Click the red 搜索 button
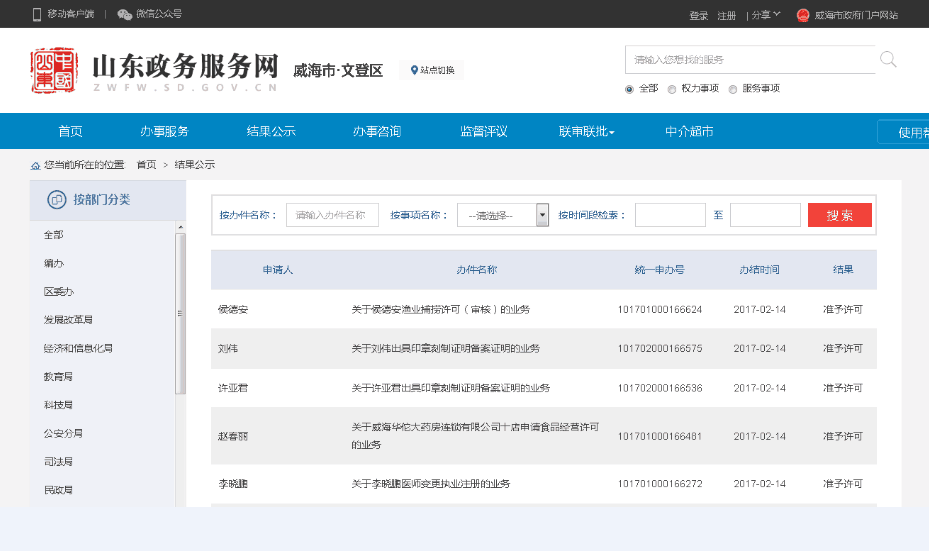 pyautogui.click(x=839, y=215)
